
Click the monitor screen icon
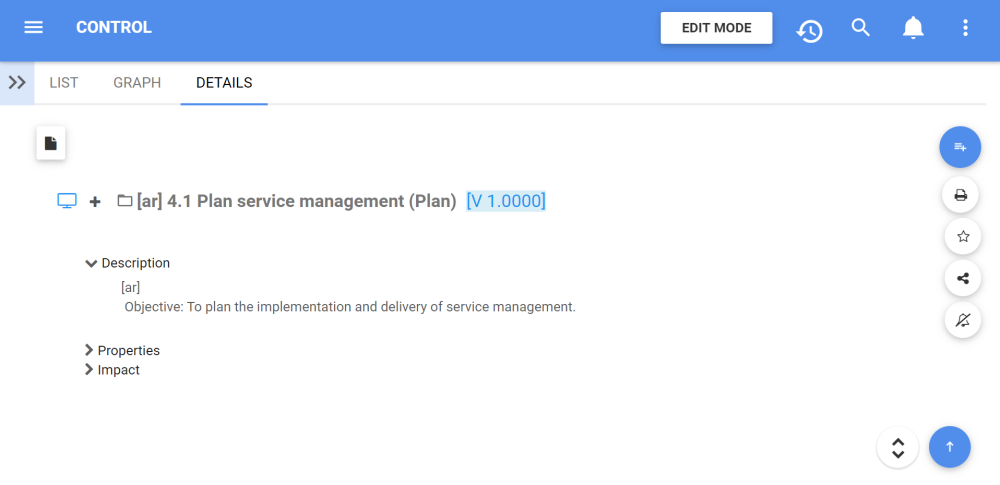click(x=67, y=201)
